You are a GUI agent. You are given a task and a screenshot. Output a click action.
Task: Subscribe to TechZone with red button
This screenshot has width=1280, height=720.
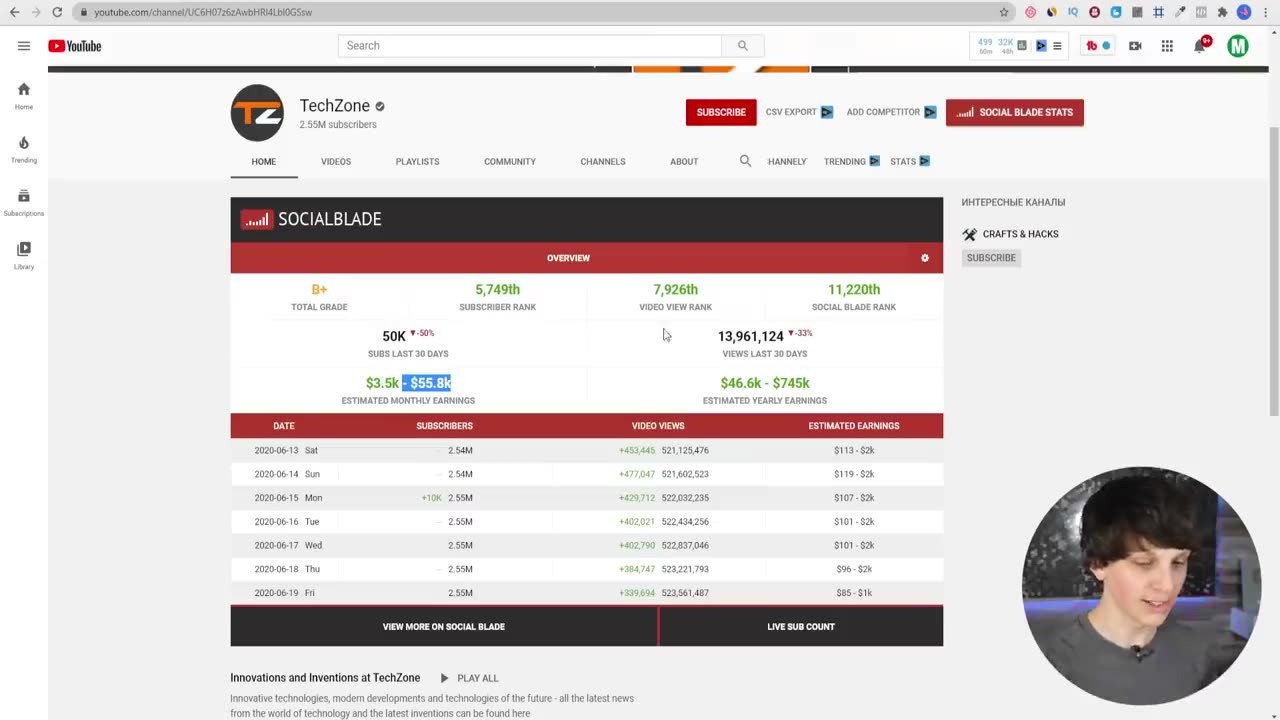[721, 112]
